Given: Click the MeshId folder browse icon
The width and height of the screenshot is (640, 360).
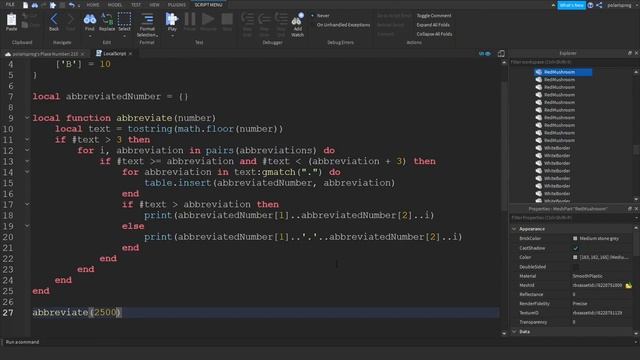Looking at the screenshot, I should pyautogui.click(x=629, y=285).
